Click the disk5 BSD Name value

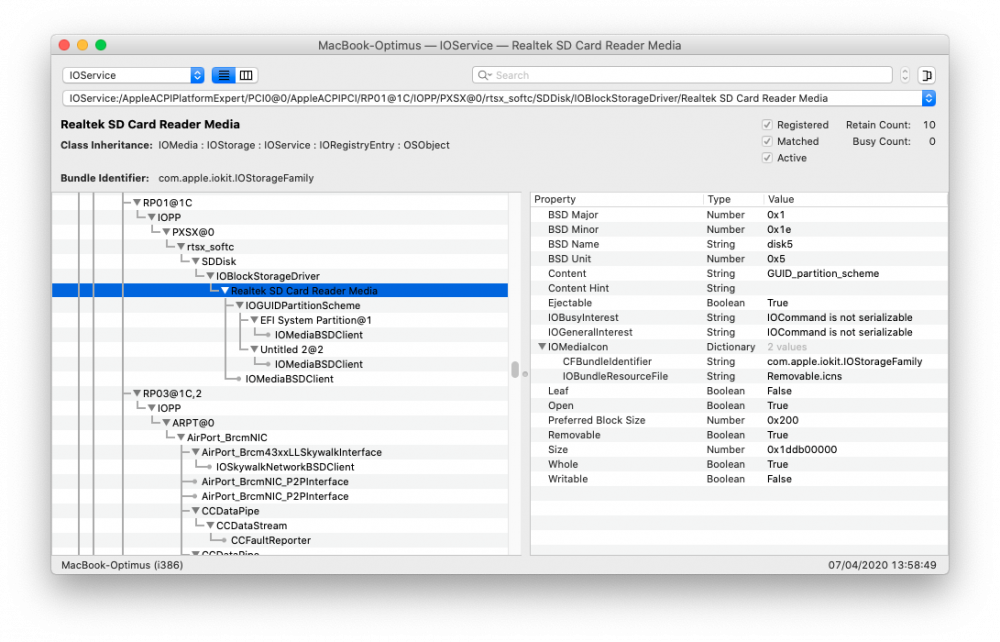pyautogui.click(x=779, y=244)
